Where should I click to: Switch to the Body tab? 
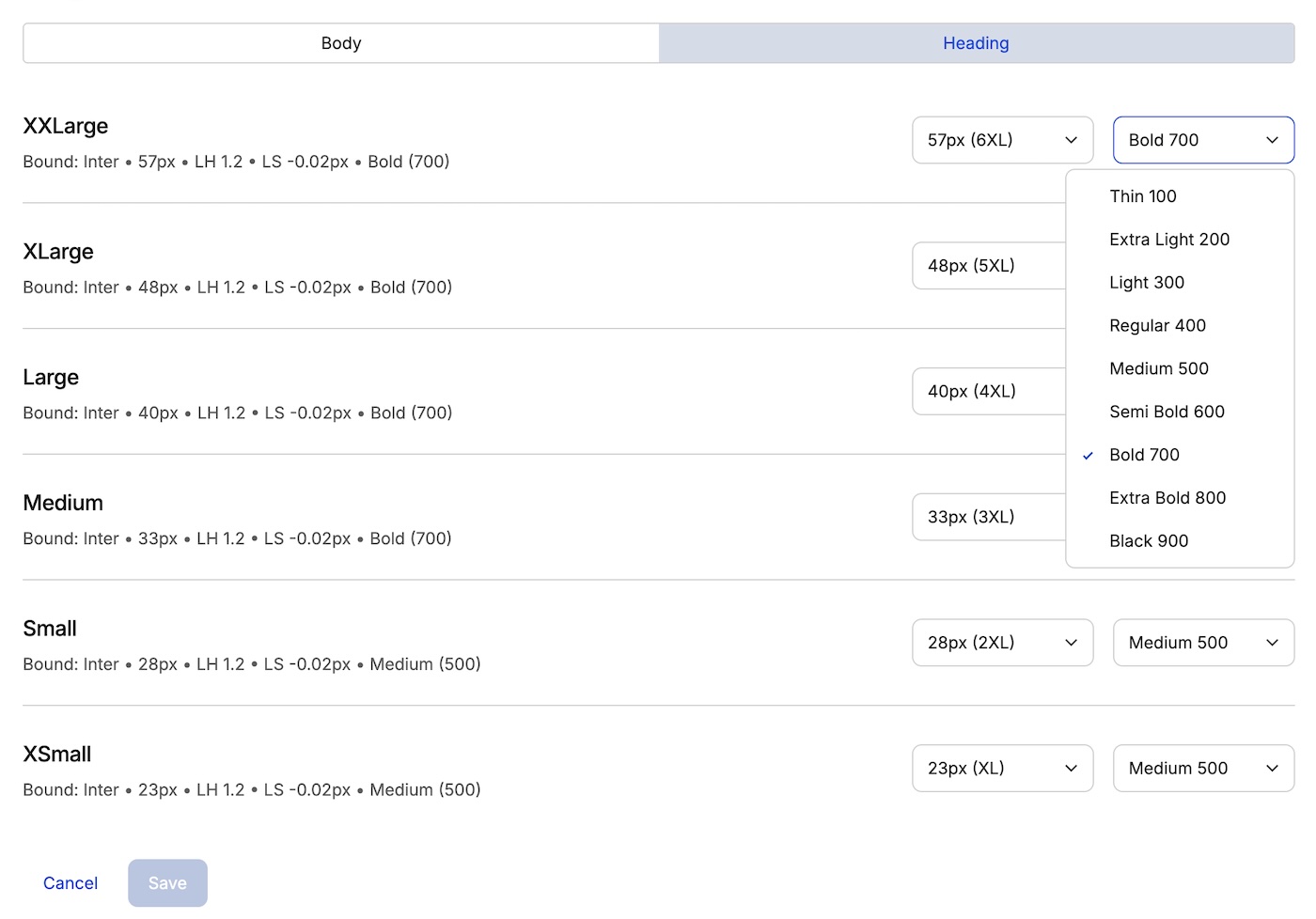341,43
